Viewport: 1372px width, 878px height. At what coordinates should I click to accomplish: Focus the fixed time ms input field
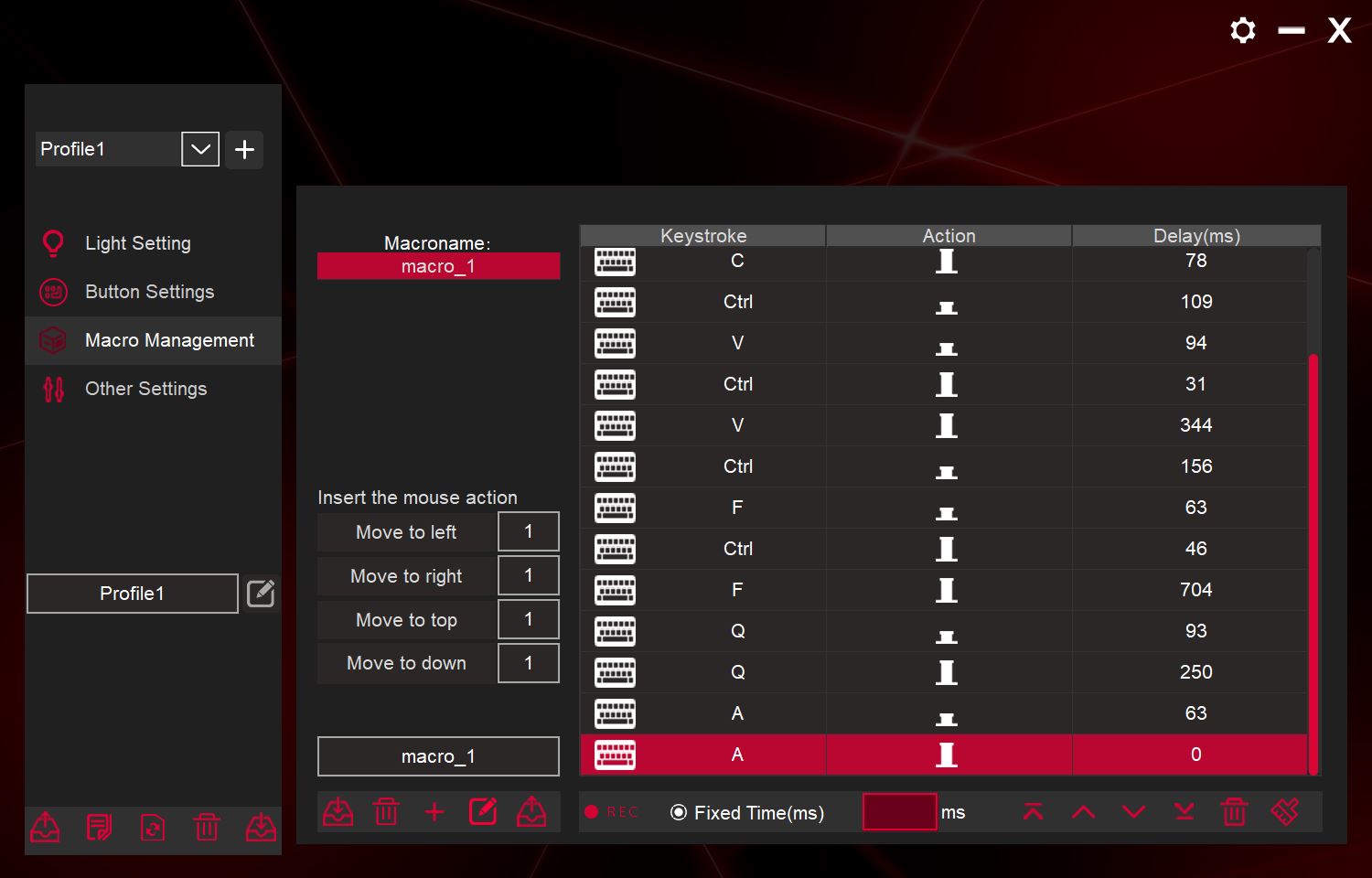coord(900,812)
